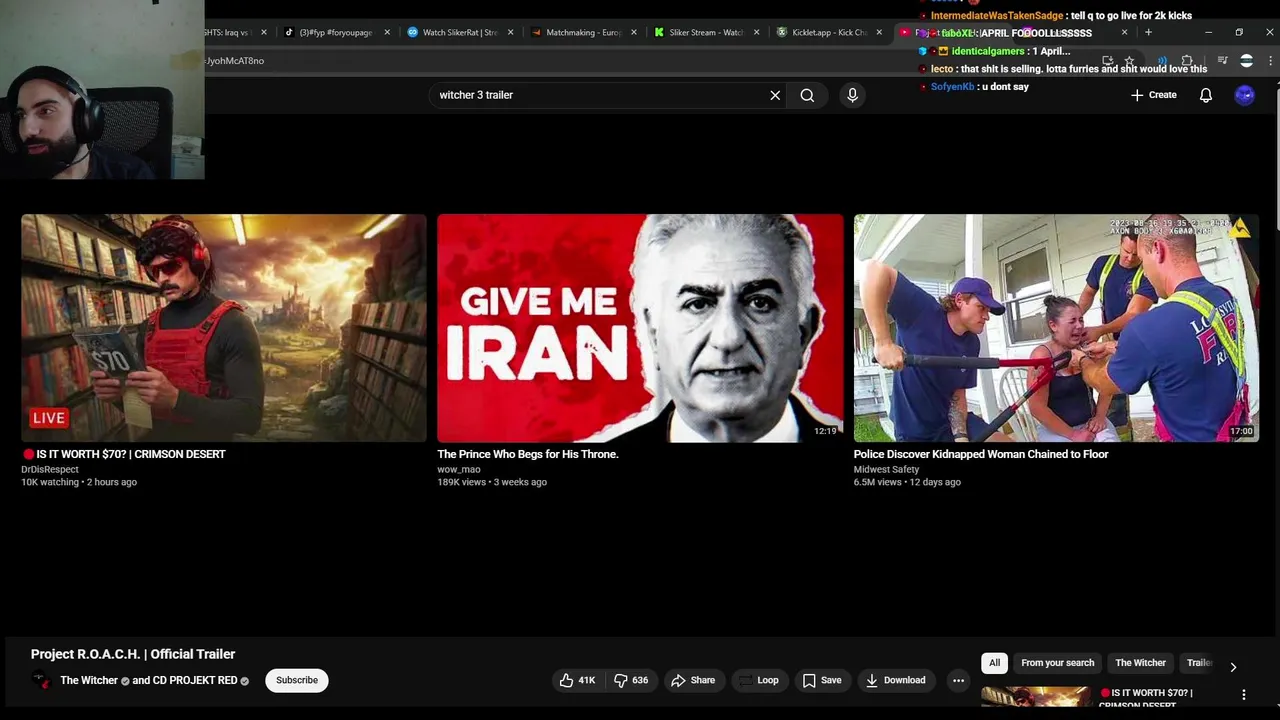
Task: Click the sidebar IS IT WORTH $70 thumbnail
Action: click(1036, 697)
